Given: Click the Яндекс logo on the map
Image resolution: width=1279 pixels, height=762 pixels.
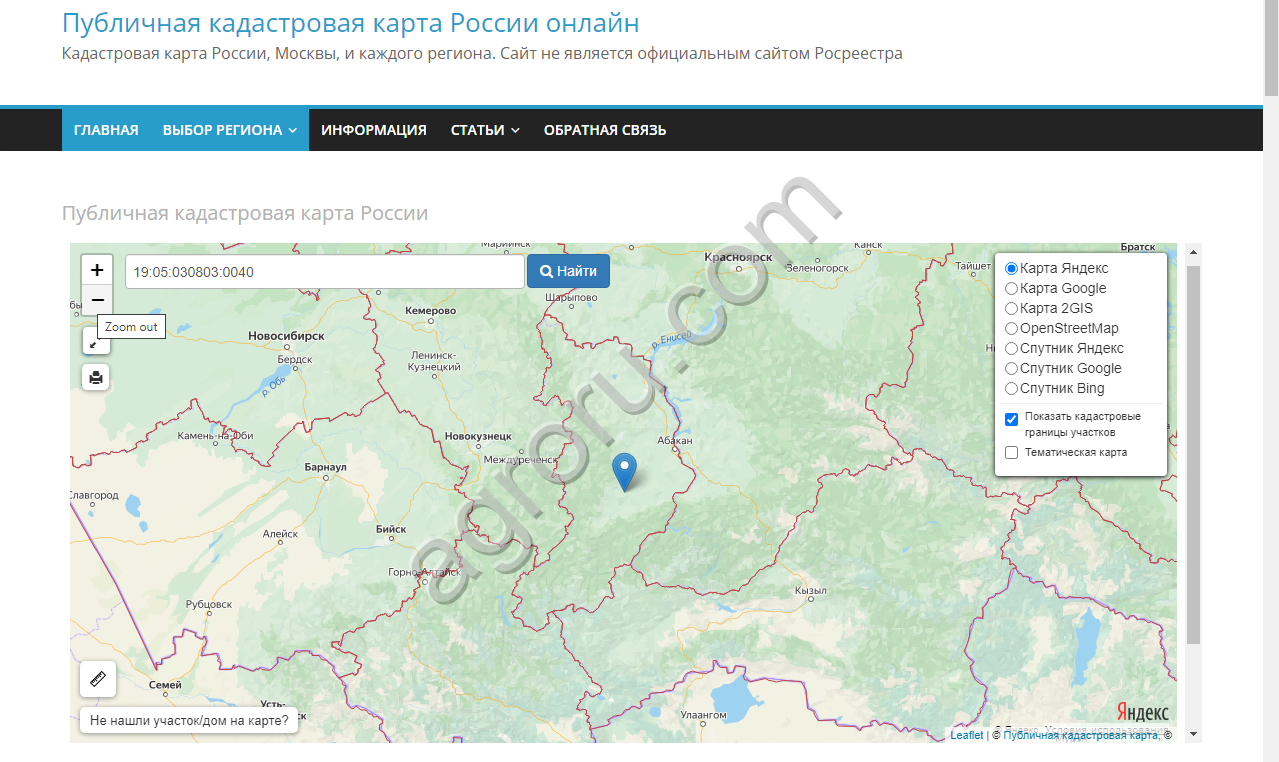Looking at the screenshot, I should pyautogui.click(x=1142, y=712).
